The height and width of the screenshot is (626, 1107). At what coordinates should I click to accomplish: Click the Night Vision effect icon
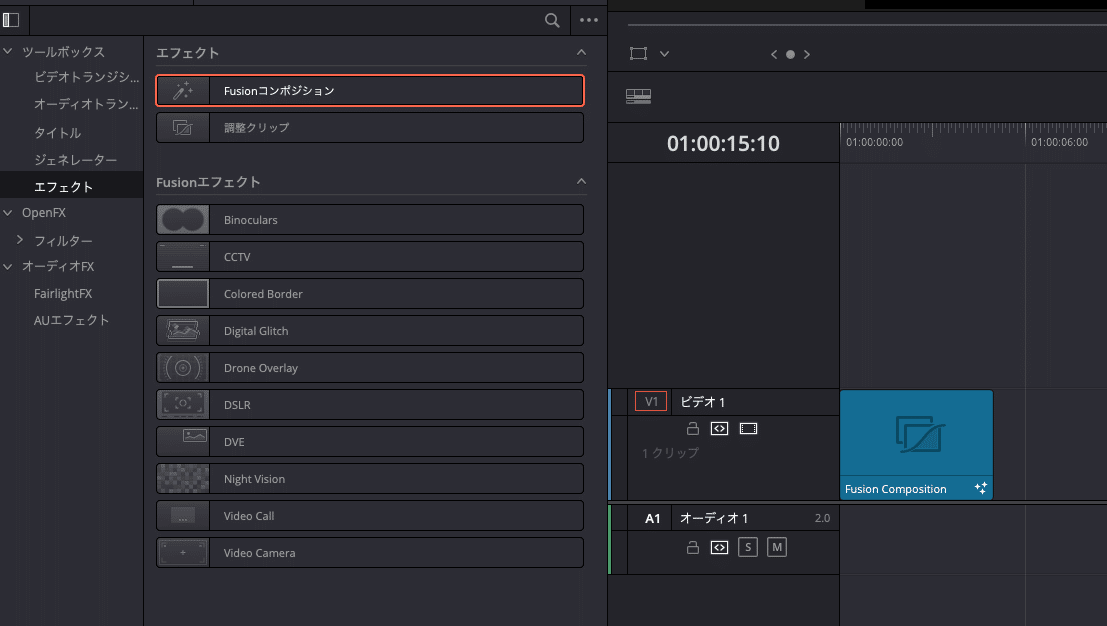tap(183, 478)
